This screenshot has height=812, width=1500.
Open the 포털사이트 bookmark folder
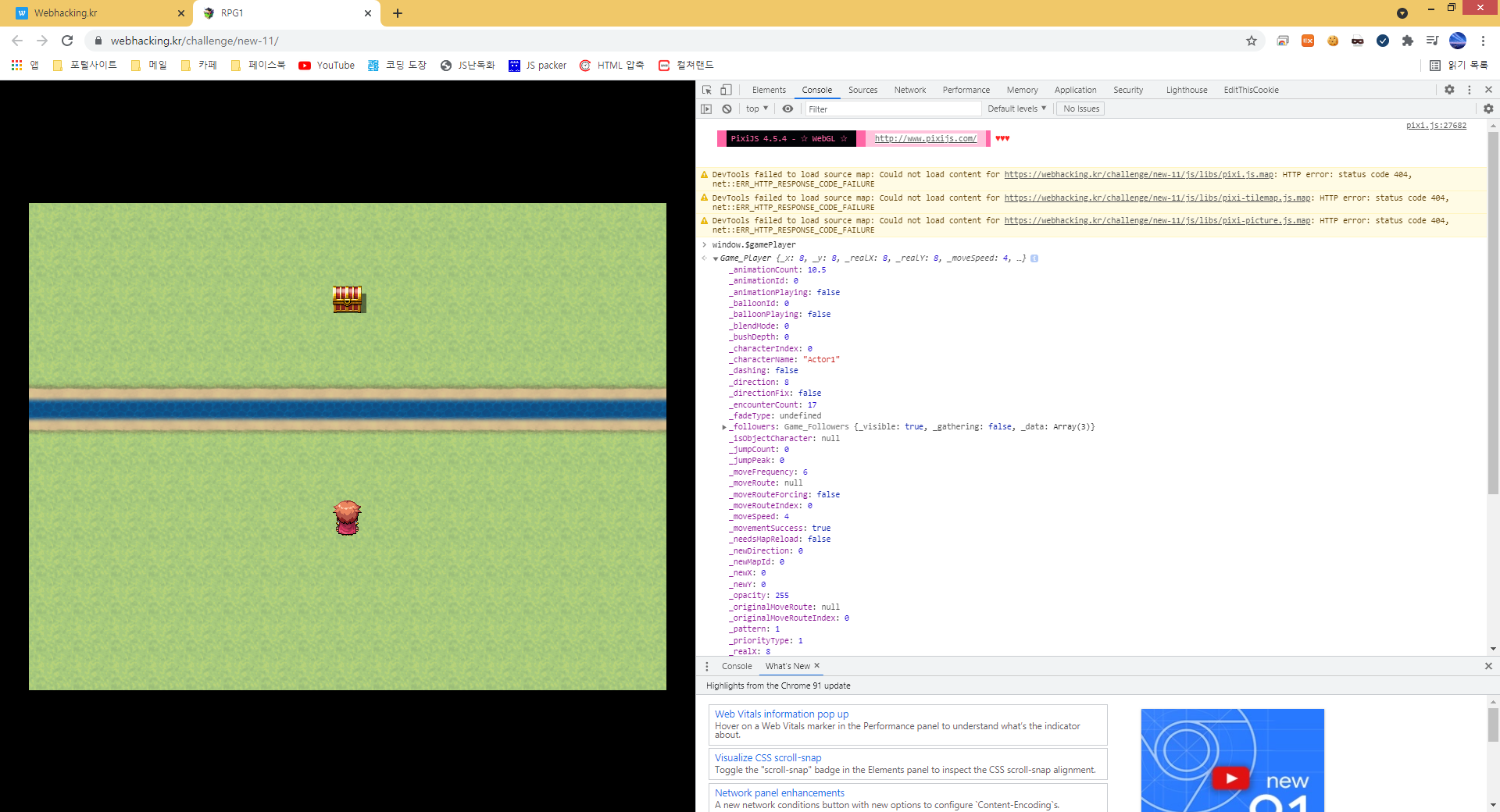84,66
